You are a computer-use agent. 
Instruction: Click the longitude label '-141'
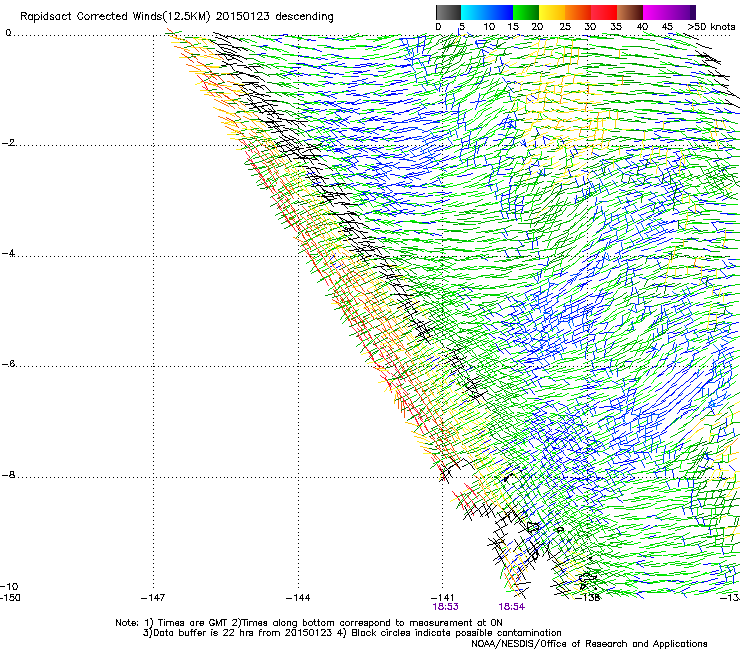pos(442,598)
